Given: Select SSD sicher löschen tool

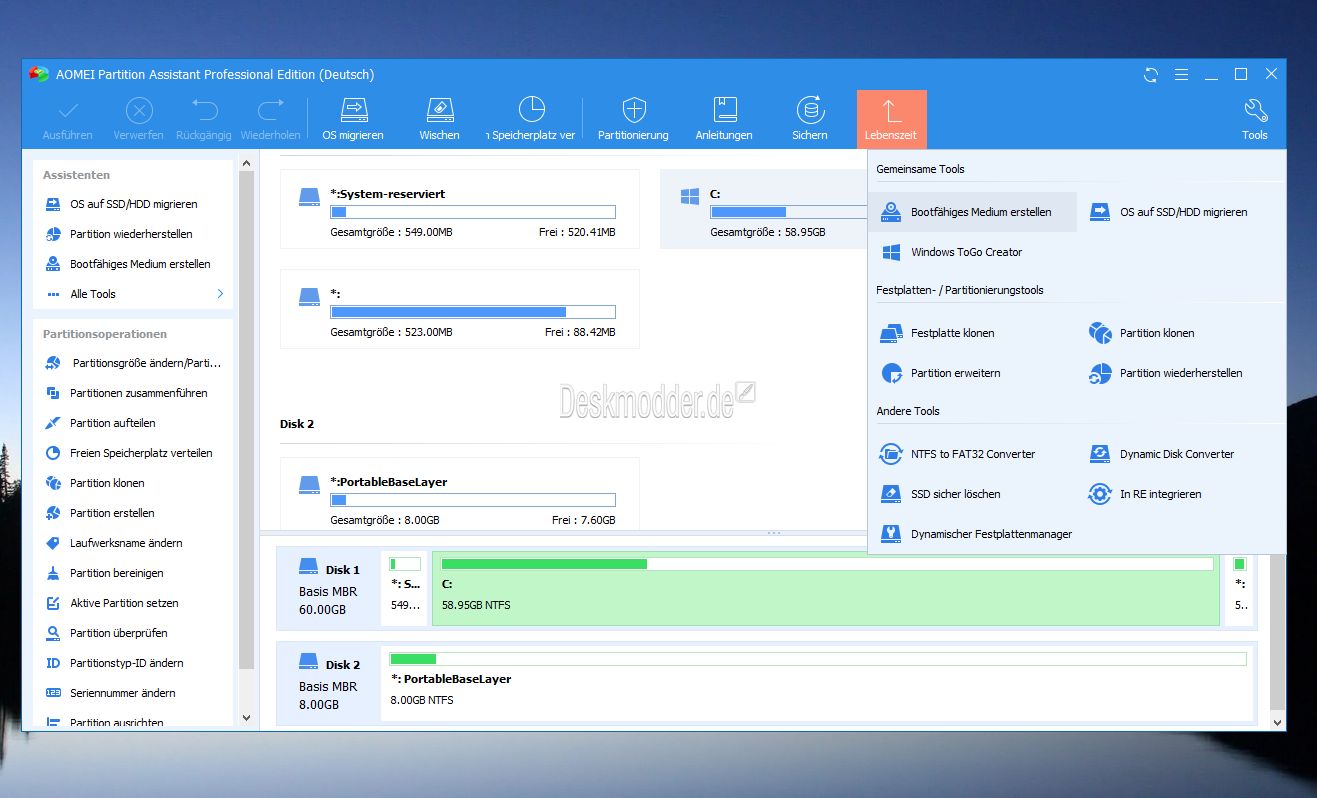Looking at the screenshot, I should click(941, 494).
